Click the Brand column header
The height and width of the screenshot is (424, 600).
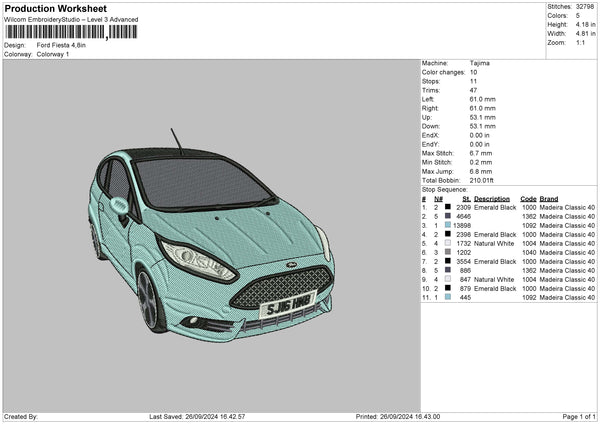(x=549, y=198)
